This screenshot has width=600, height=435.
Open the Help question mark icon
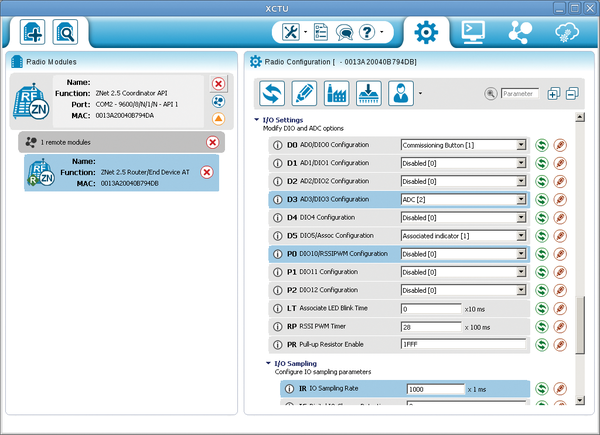click(367, 32)
